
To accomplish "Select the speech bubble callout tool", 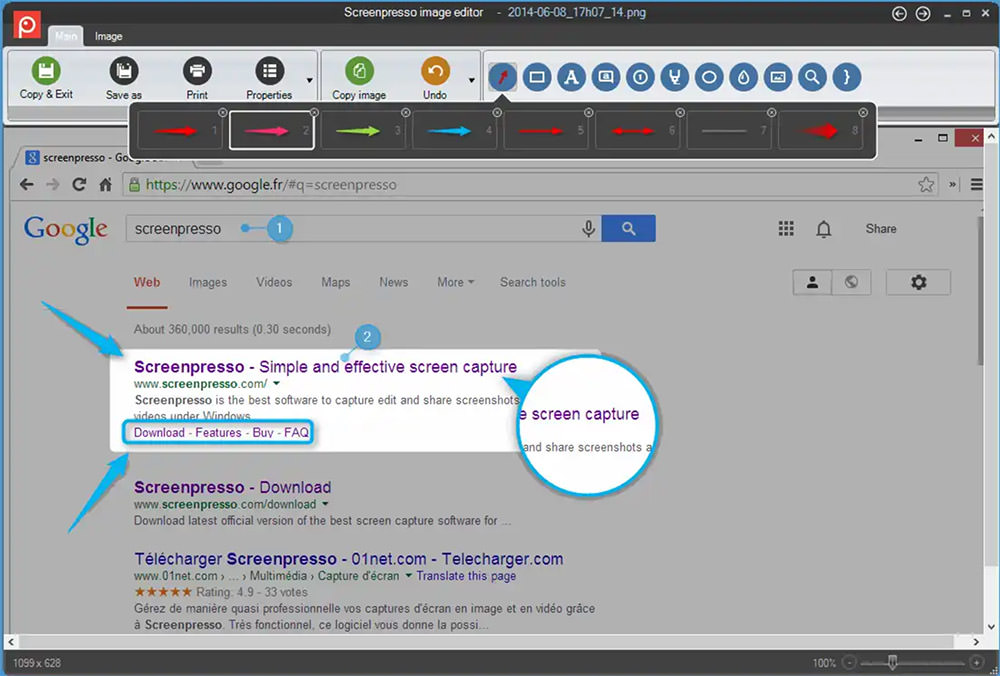I will tap(605, 76).
